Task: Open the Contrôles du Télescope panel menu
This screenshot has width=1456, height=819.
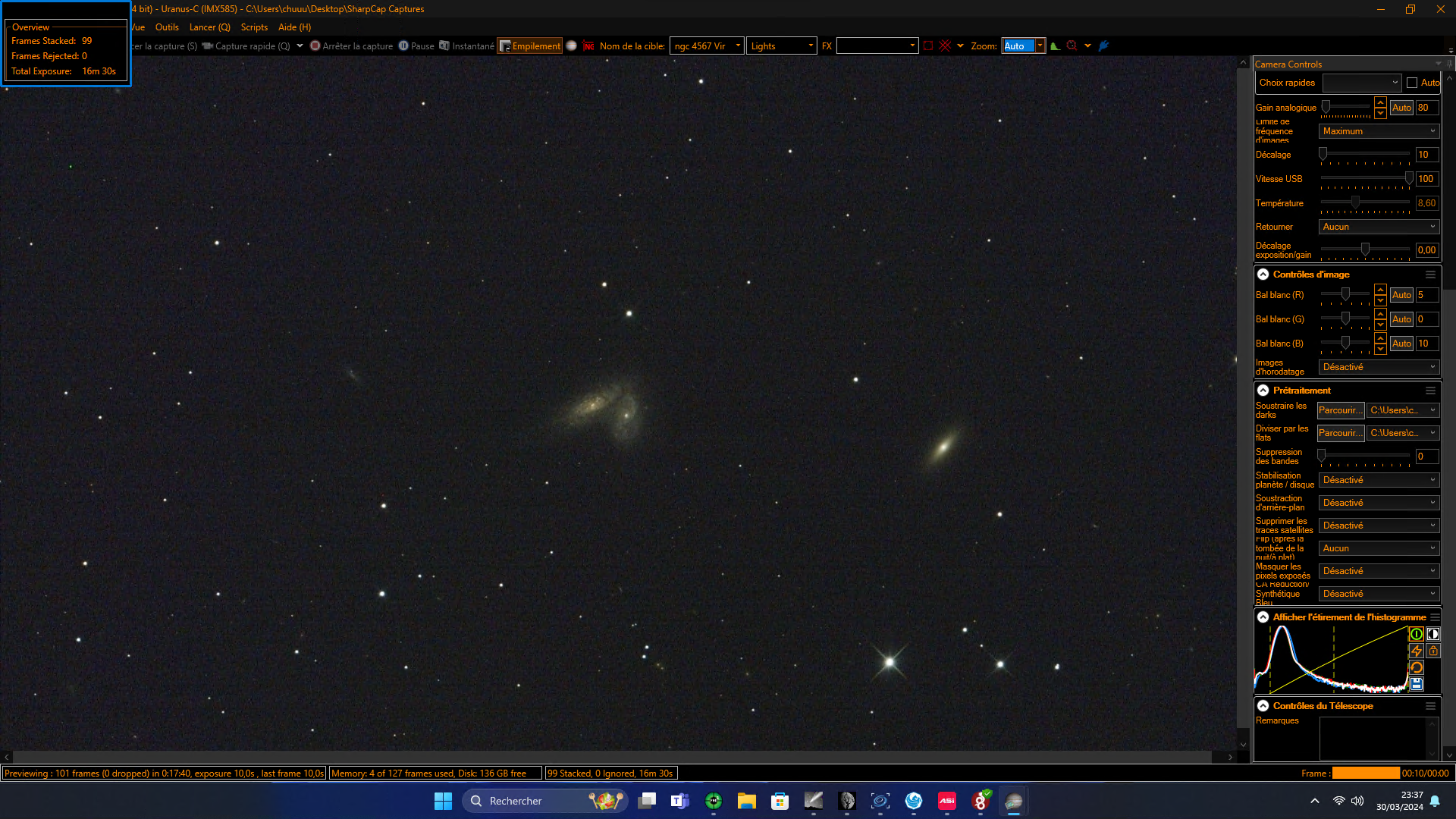Action: pyautogui.click(x=1430, y=707)
